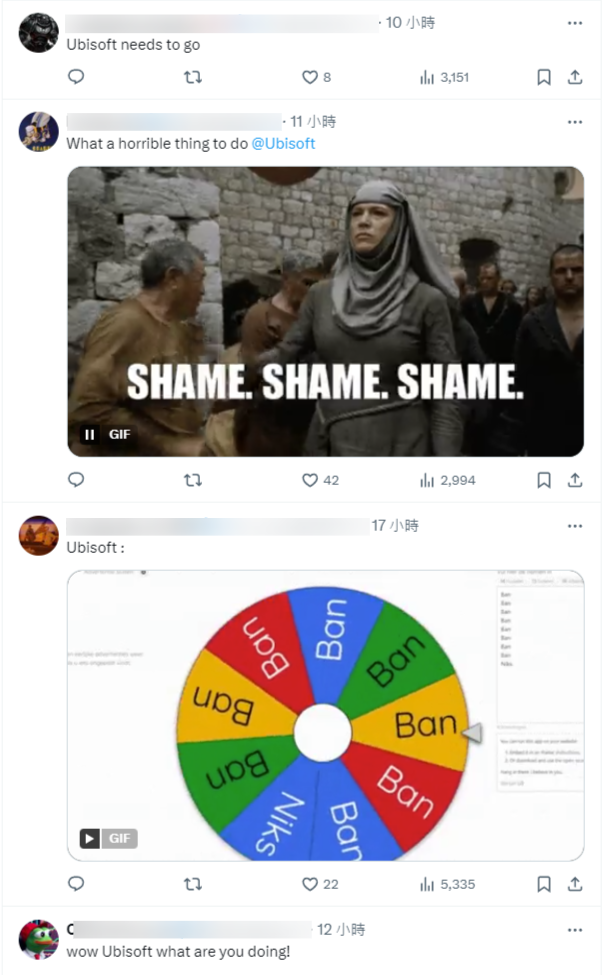602x975 pixels.
Task: Reply to the "Ubisoft needs to go" tweet
Action: click(x=76, y=77)
